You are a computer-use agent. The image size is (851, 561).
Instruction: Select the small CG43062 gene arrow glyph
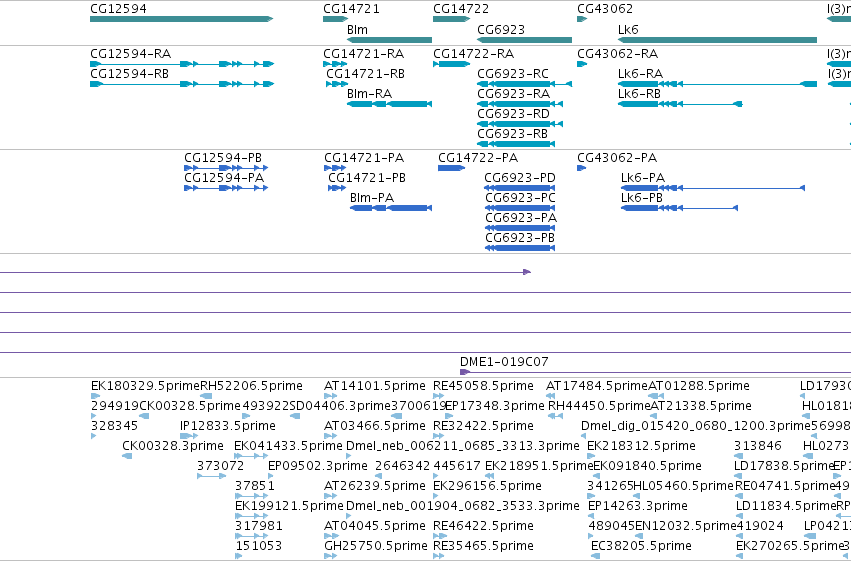(582, 19)
